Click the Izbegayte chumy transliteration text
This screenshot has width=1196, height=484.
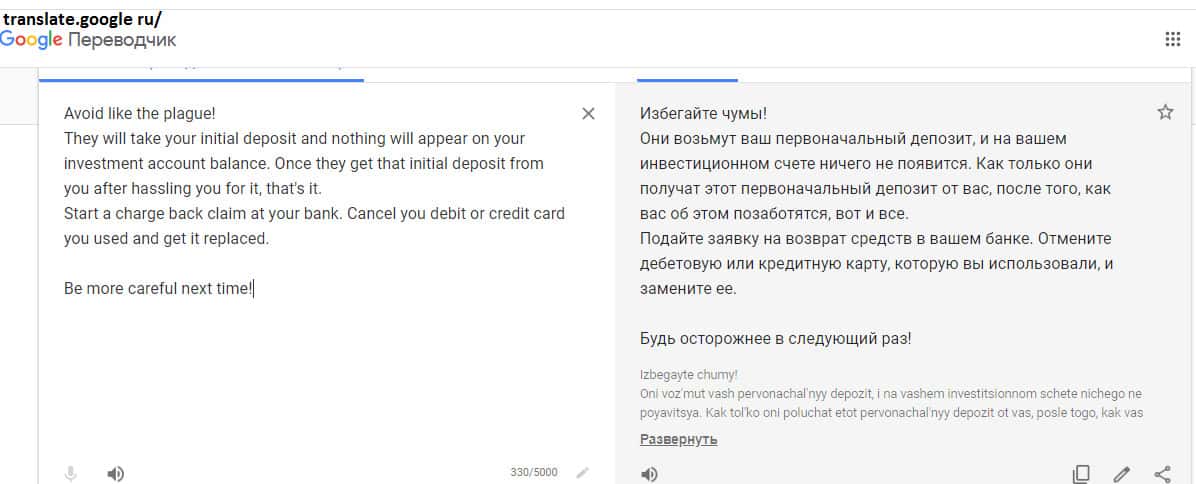pos(688,375)
